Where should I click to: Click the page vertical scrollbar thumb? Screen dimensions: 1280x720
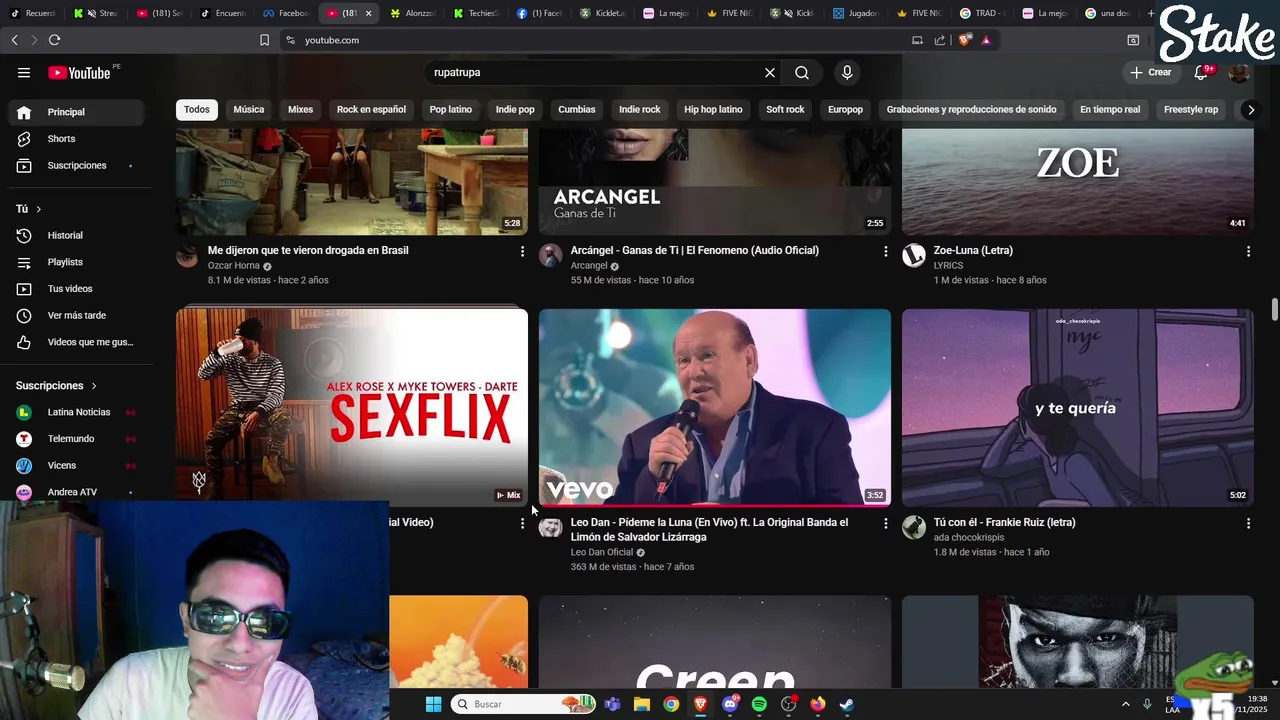pos(1275,309)
